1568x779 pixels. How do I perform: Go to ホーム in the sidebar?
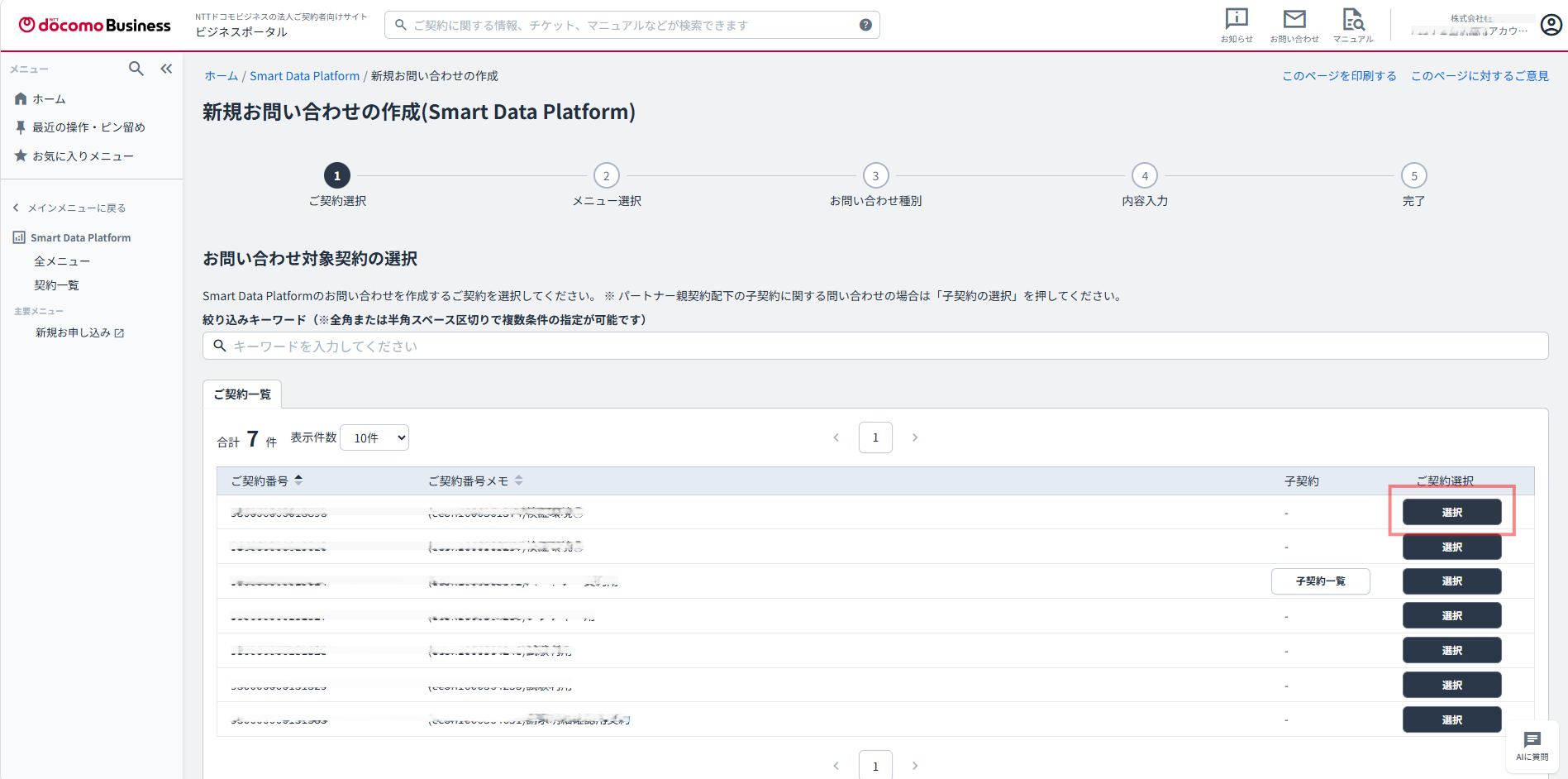[49, 99]
